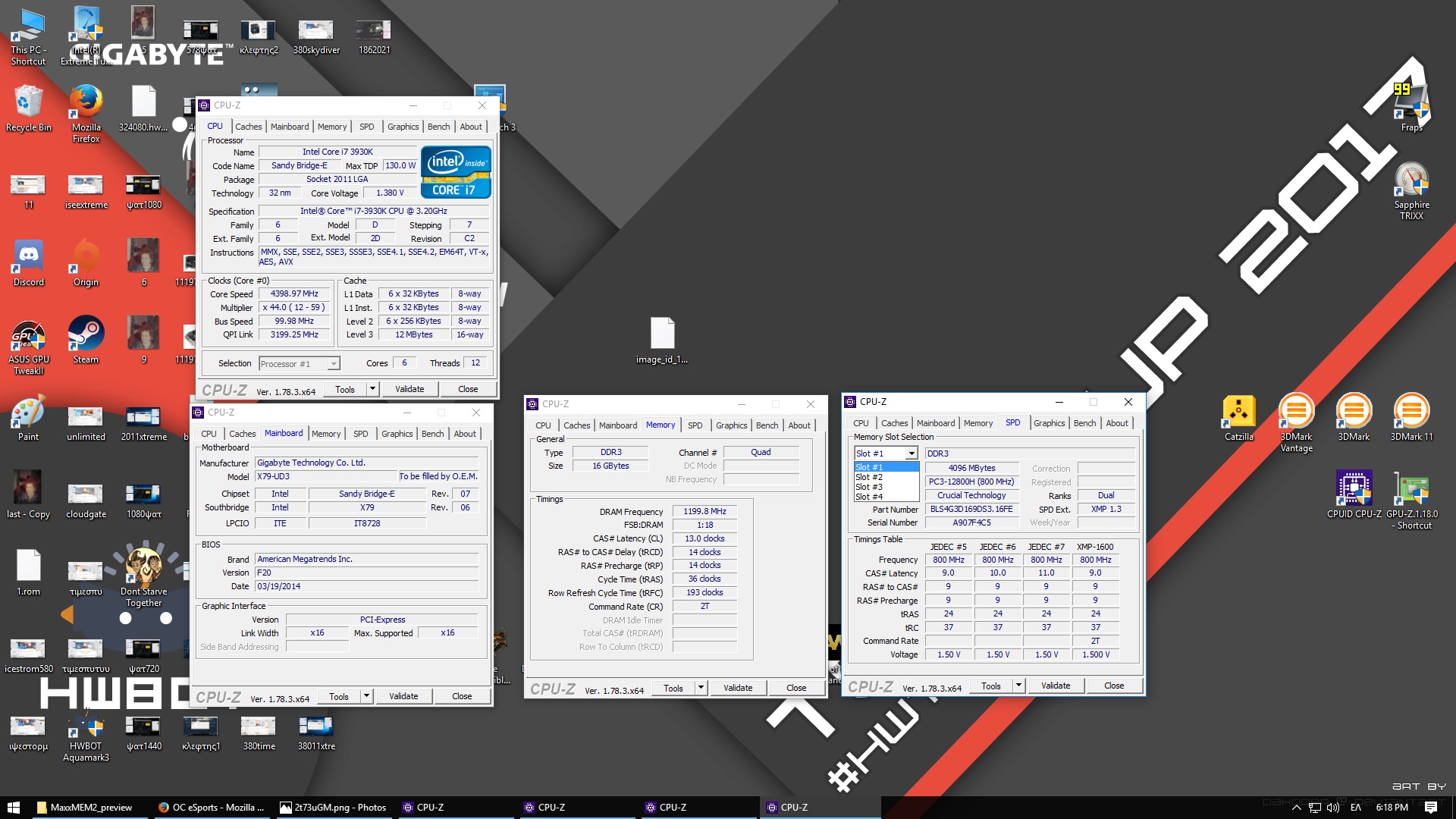The height and width of the screenshot is (819, 1456).
Task: Open the Paint desktop shortcut
Action: (x=28, y=417)
